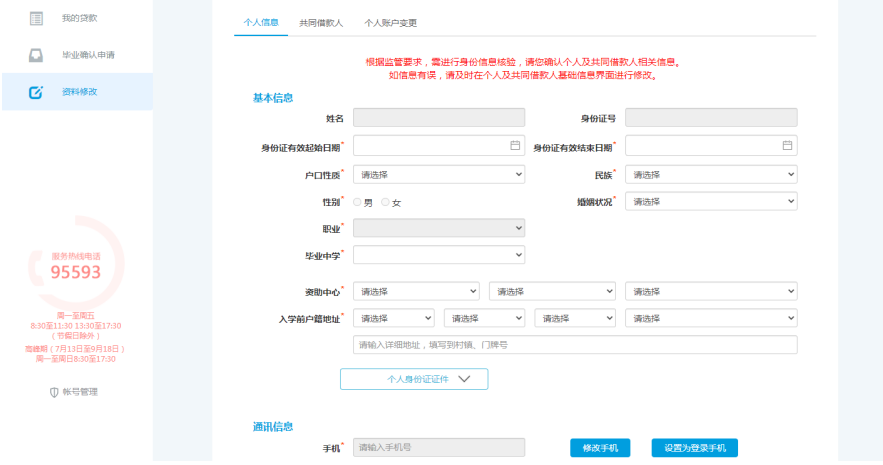883x465 pixels.
Task: Click the detailed address input field
Action: pos(575,345)
